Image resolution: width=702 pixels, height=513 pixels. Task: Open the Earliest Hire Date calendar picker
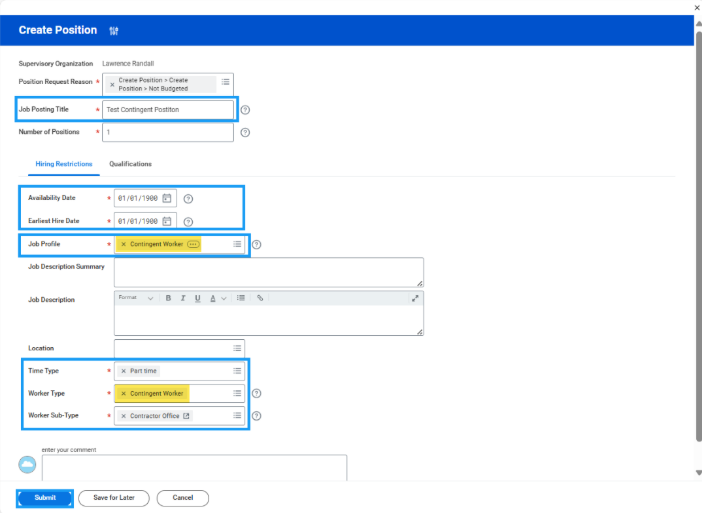tap(167, 221)
